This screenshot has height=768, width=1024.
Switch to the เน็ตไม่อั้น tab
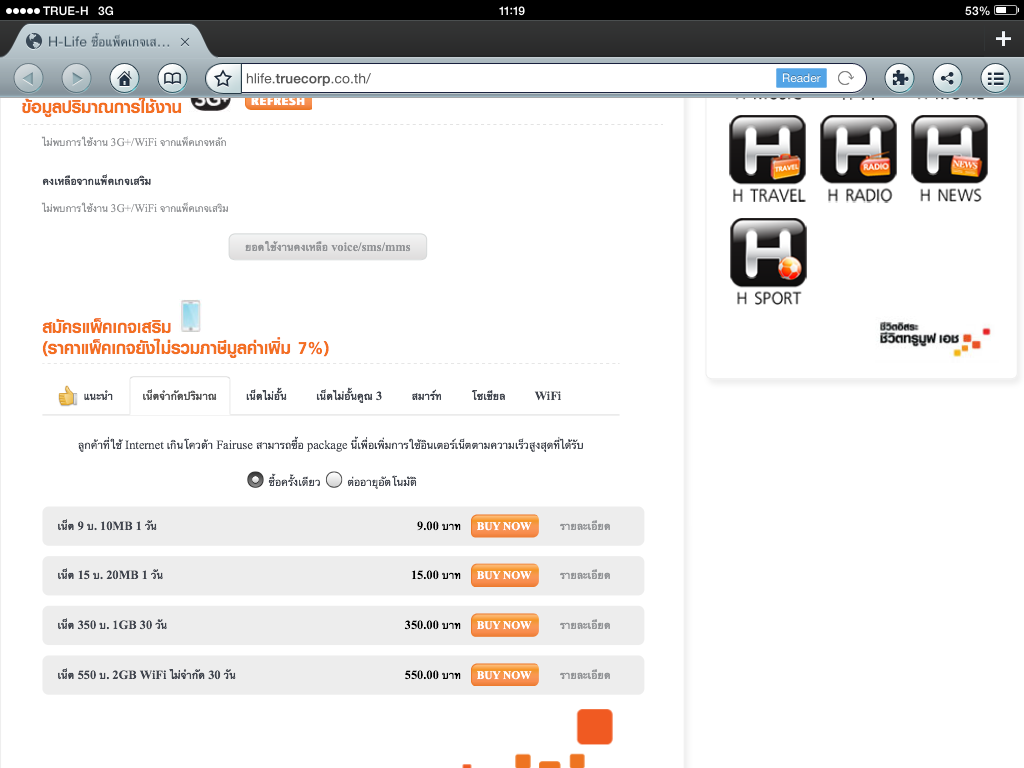pyautogui.click(x=266, y=396)
